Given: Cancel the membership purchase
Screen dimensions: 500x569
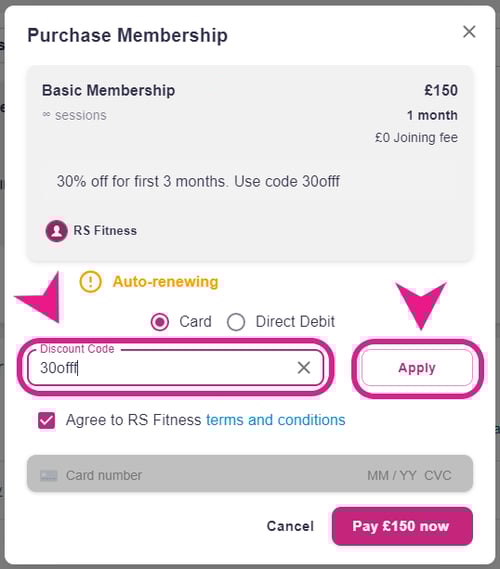Looking at the screenshot, I should 290,526.
